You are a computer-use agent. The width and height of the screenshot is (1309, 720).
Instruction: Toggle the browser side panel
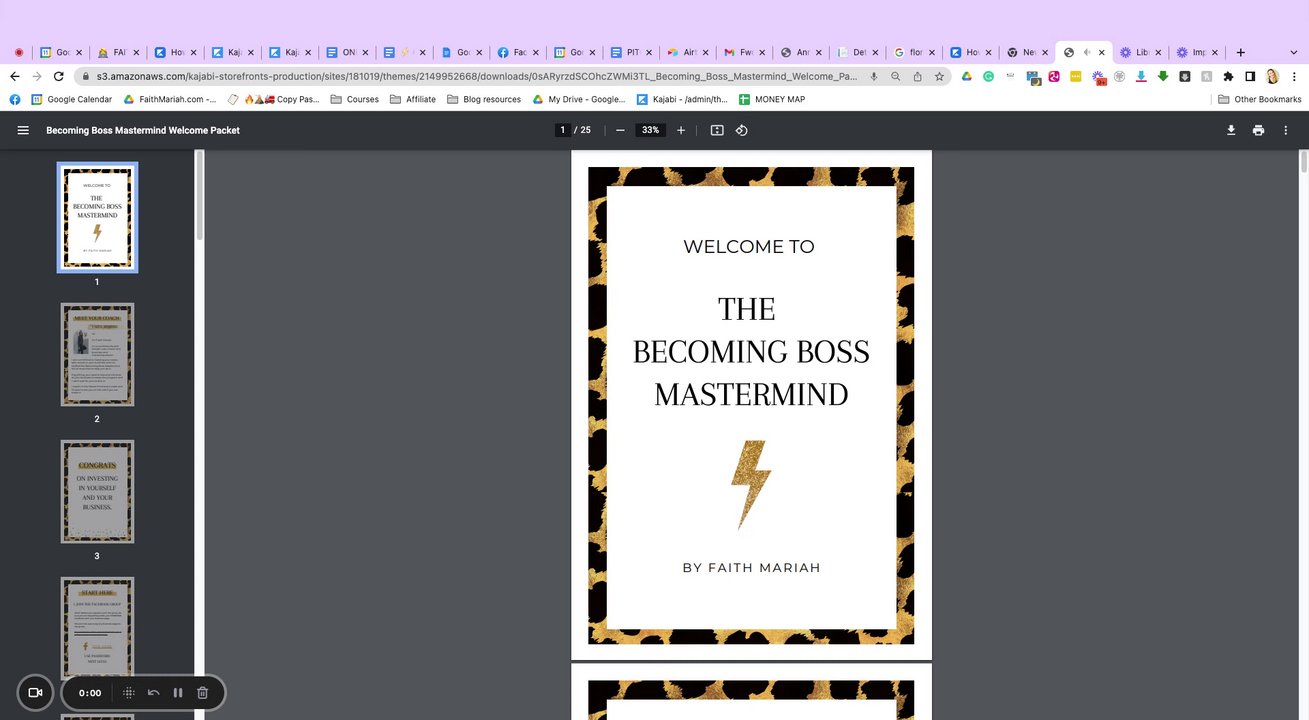1250,76
